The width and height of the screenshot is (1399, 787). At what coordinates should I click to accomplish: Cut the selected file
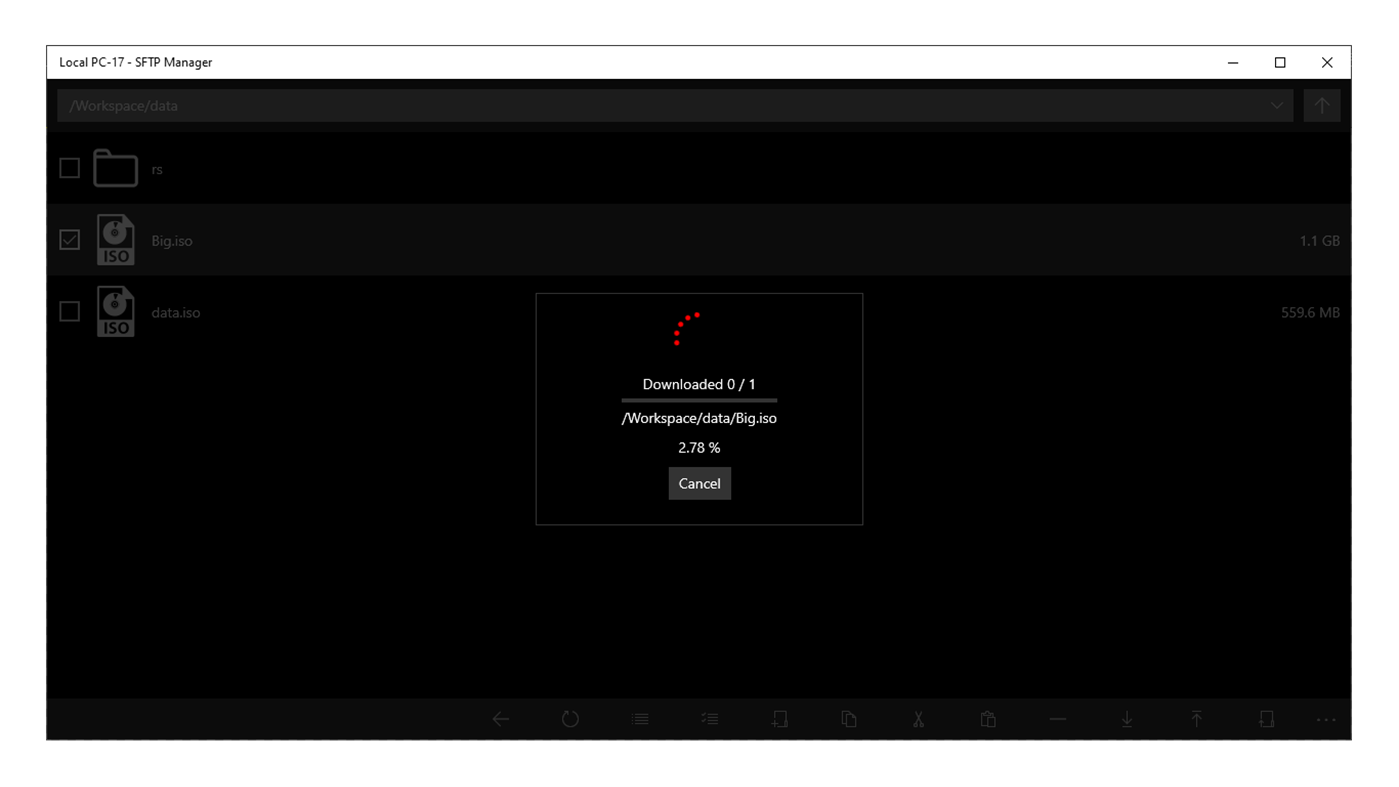[917, 718]
